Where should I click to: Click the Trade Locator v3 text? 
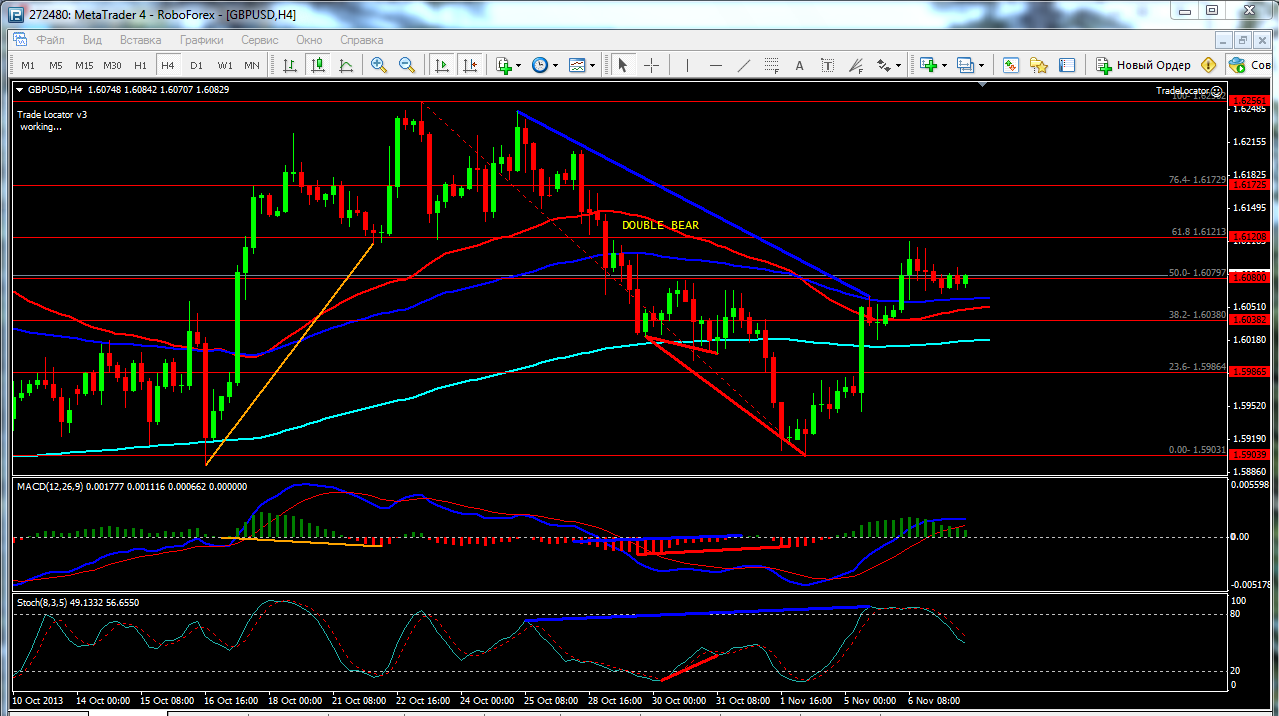(52, 114)
